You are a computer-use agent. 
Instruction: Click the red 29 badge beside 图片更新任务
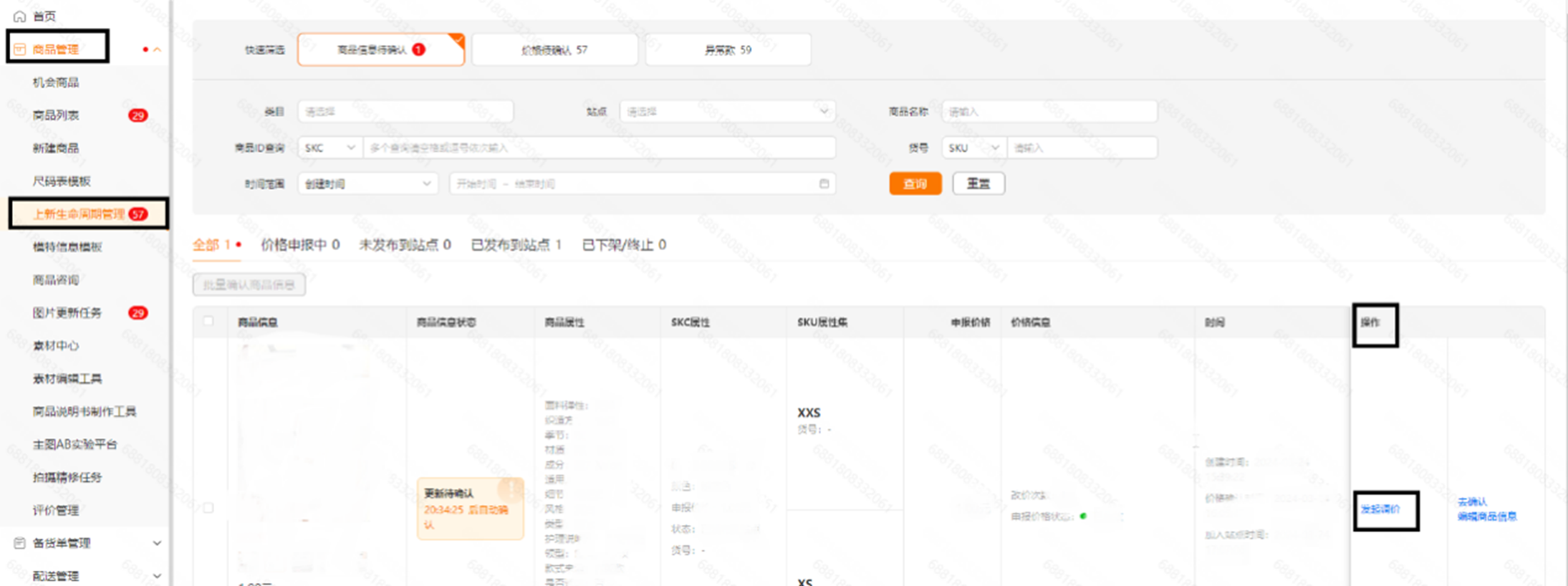(138, 313)
